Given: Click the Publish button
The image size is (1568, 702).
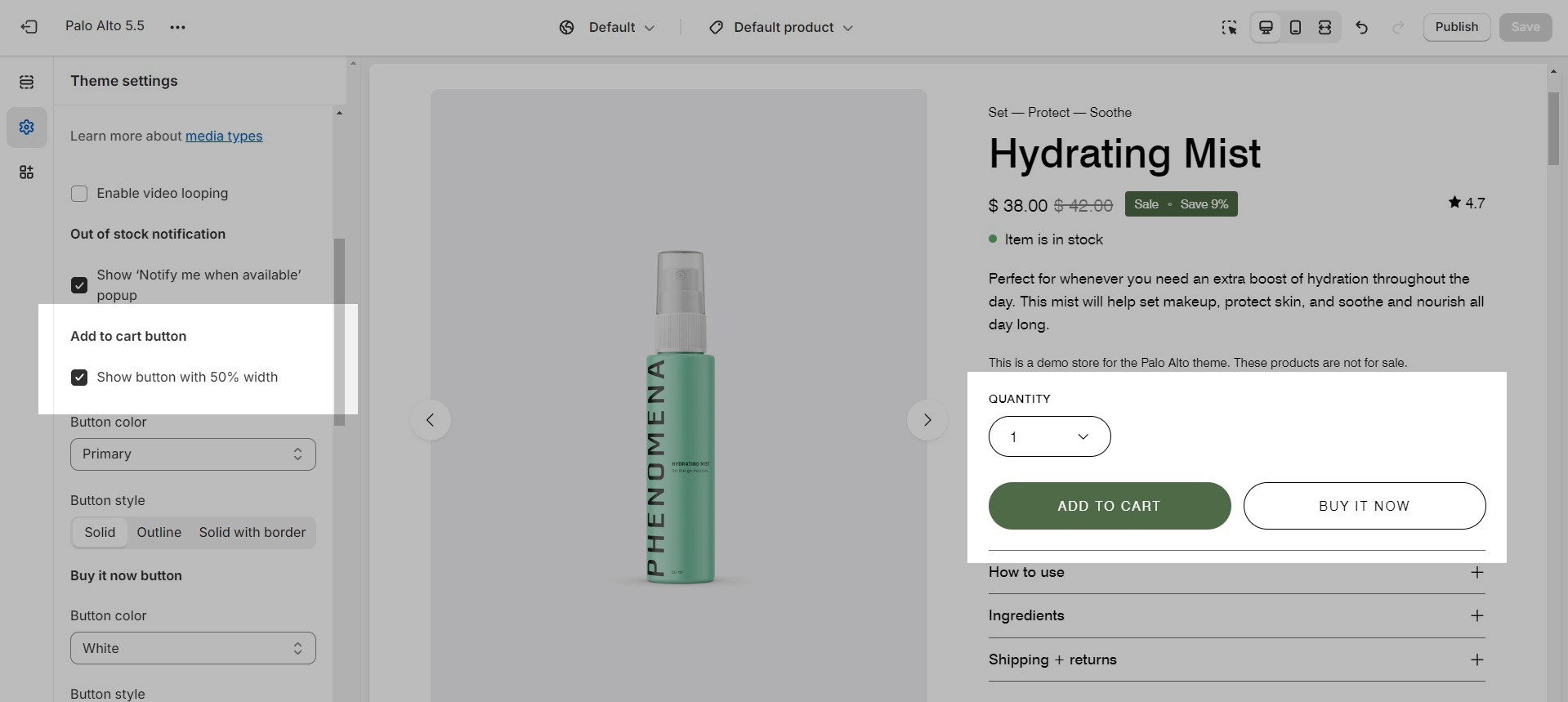Looking at the screenshot, I should pos(1456,27).
